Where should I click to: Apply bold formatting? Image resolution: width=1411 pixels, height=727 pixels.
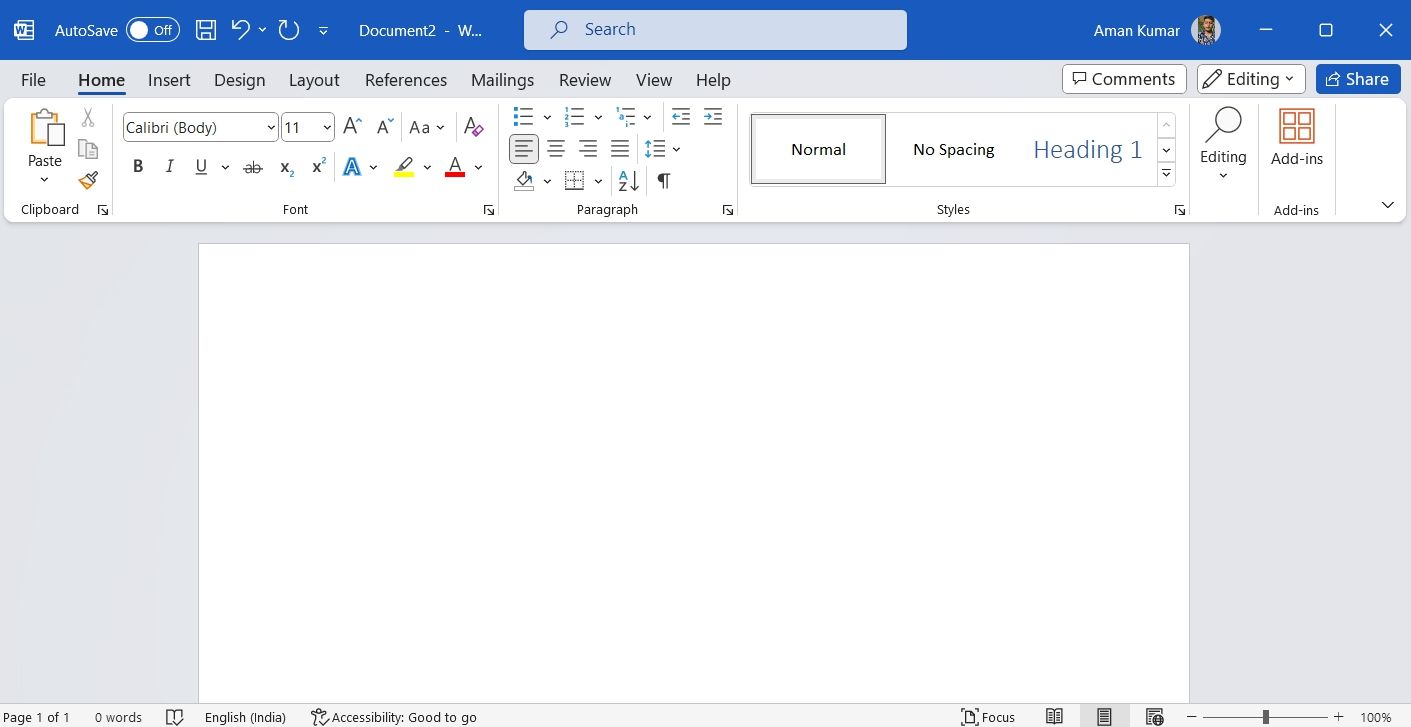pyautogui.click(x=137, y=166)
